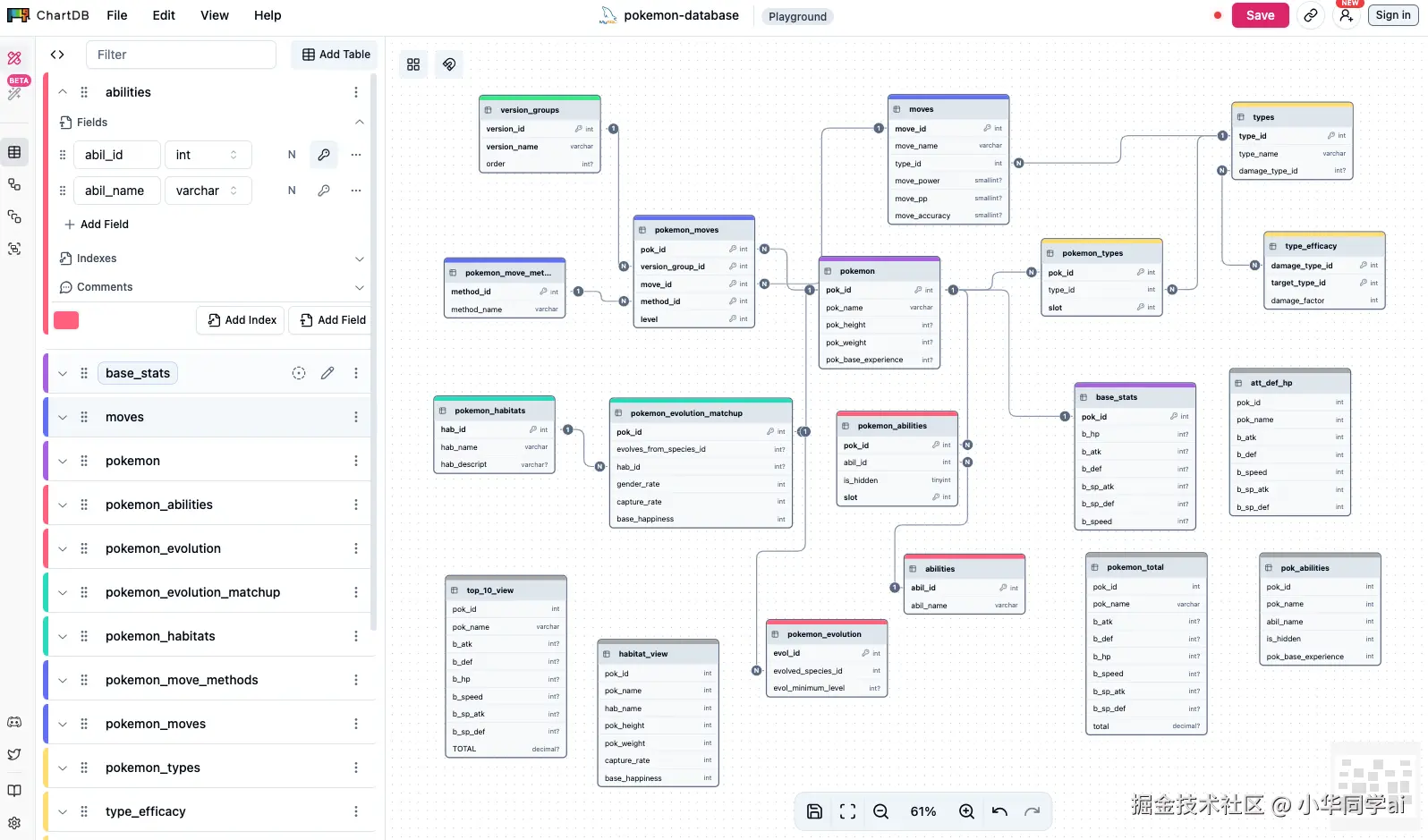Click the Relationships sidebar icon
Viewport: 1428px width, 840px height.
(x=14, y=184)
